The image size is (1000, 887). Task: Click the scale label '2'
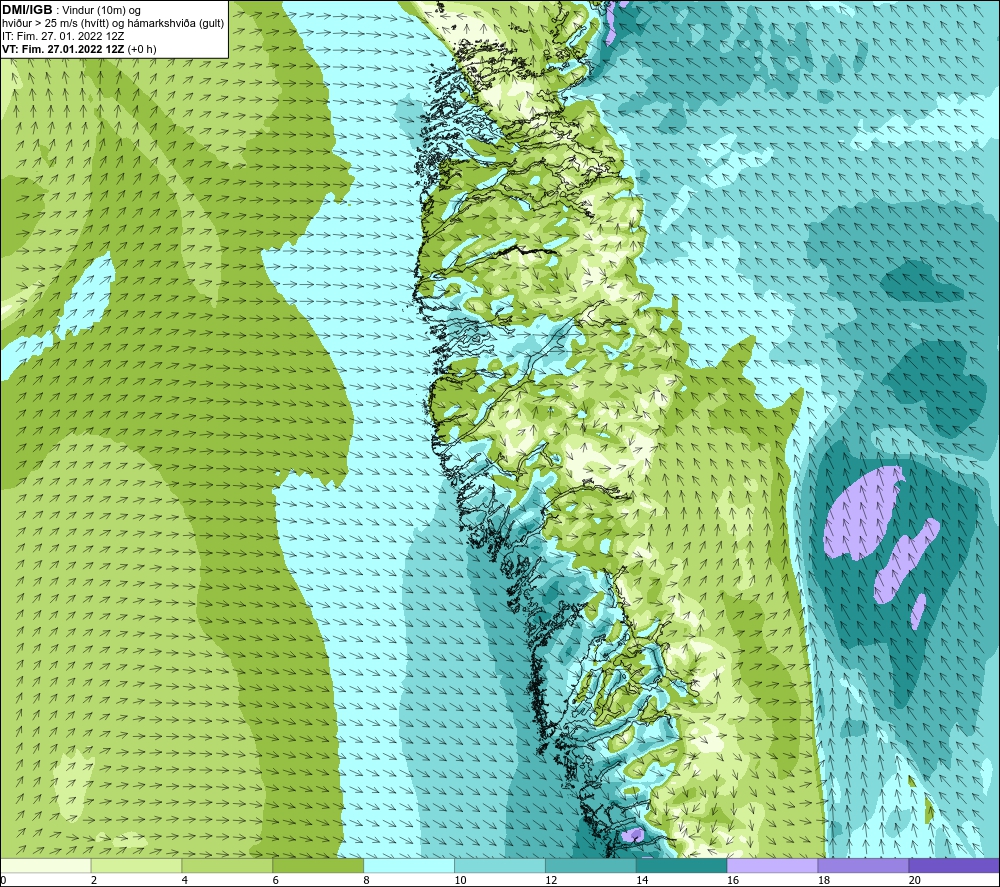point(94,880)
